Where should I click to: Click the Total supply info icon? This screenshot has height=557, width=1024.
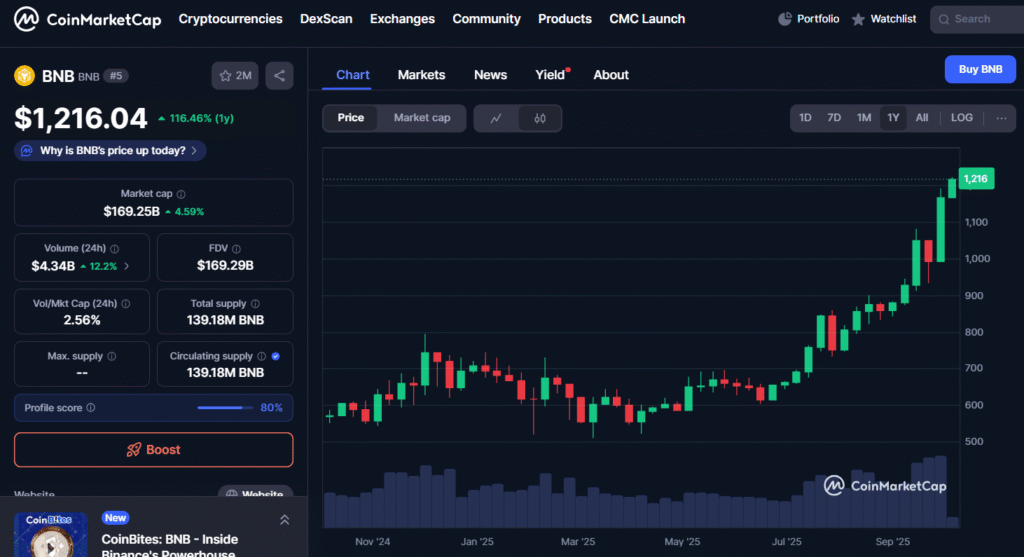click(255, 304)
